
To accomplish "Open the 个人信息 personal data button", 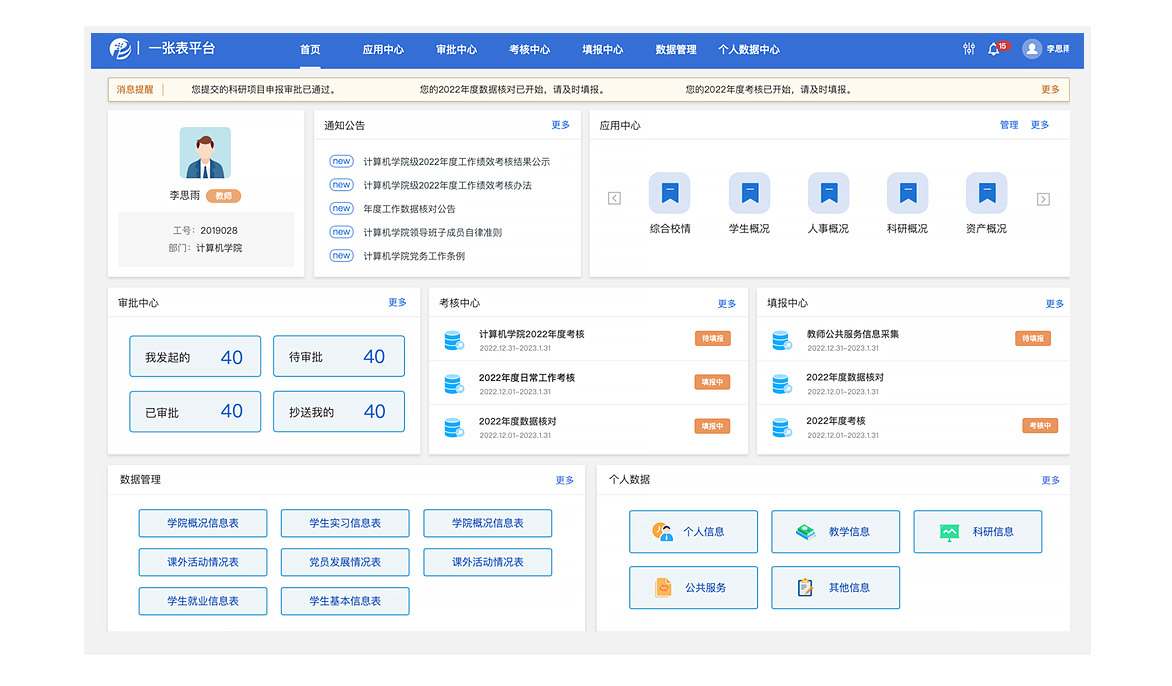I will coord(693,532).
